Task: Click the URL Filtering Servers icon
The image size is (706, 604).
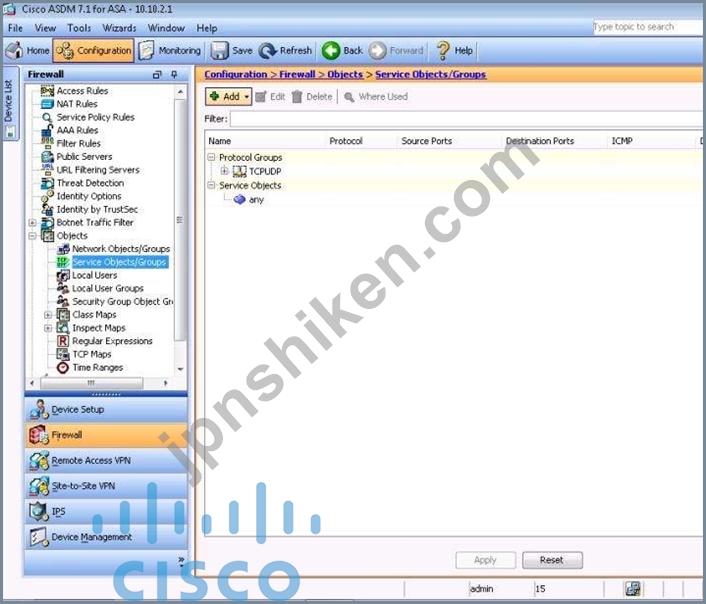Action: point(47,170)
